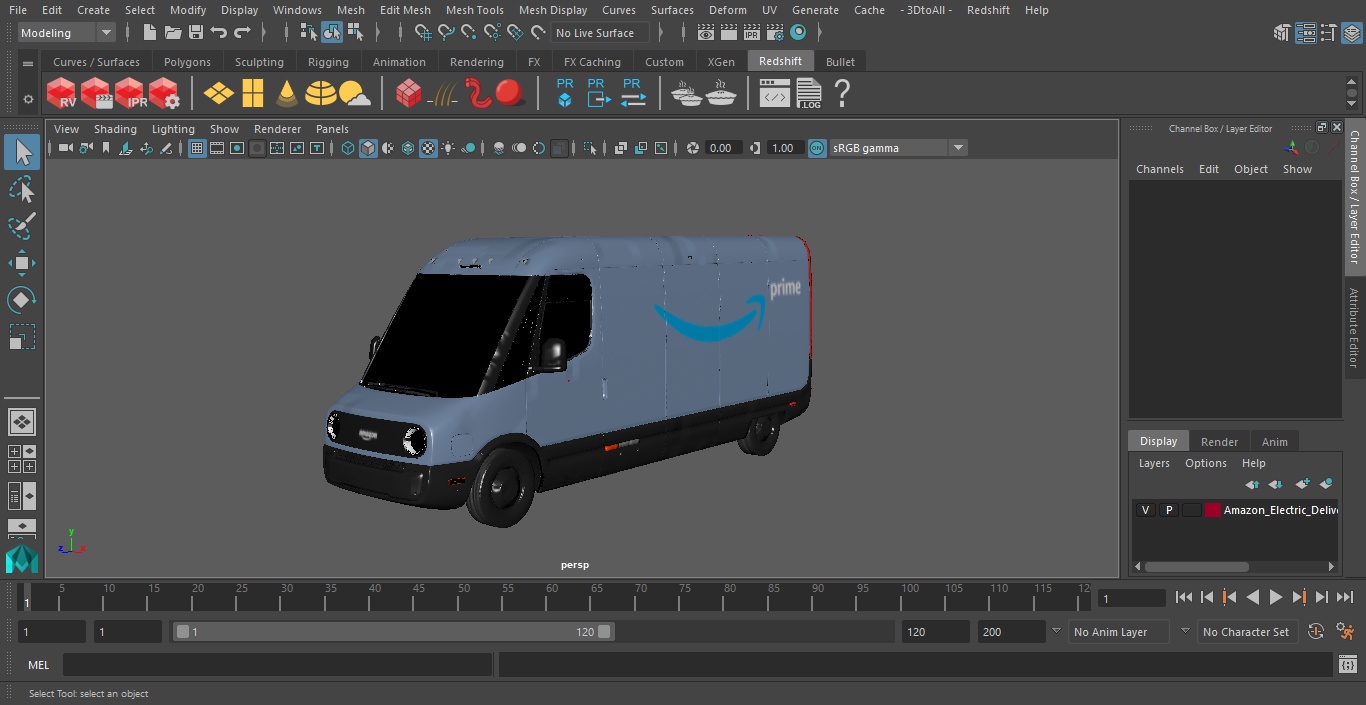The image size is (1366, 705).
Task: Switch to the Rendering shelf tab
Action: tap(476, 62)
